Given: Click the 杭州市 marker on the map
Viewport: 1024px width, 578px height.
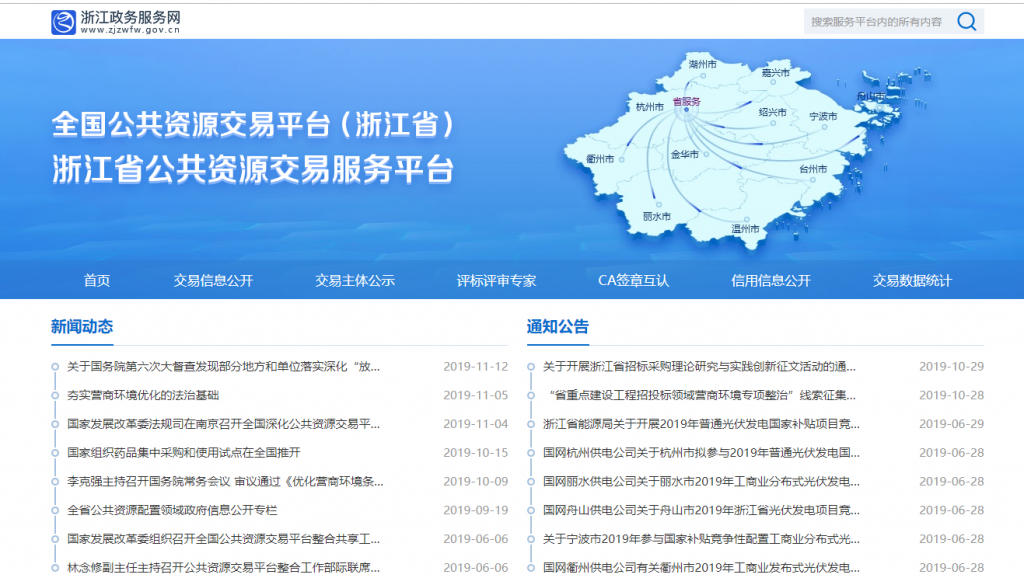Looking at the screenshot, I should coord(650,106).
